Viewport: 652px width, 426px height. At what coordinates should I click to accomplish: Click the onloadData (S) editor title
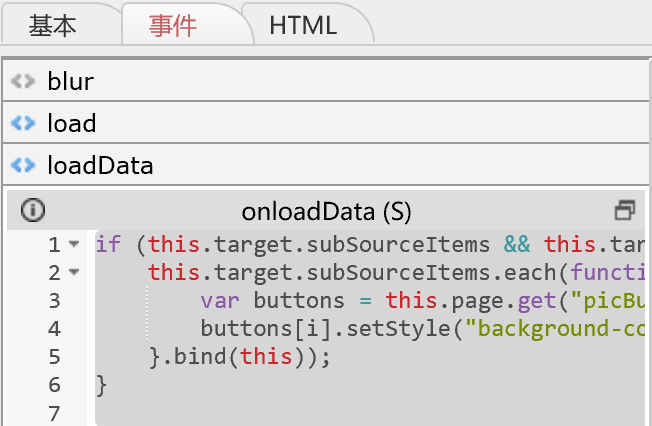click(x=326, y=211)
